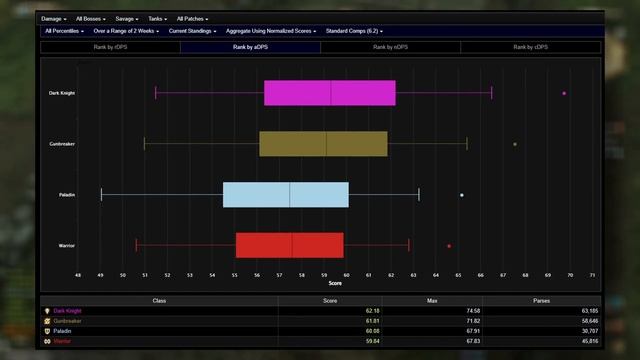Click the Warrior score value 59.84
Viewport: 640px width, 360px height.
pyautogui.click(x=373, y=341)
